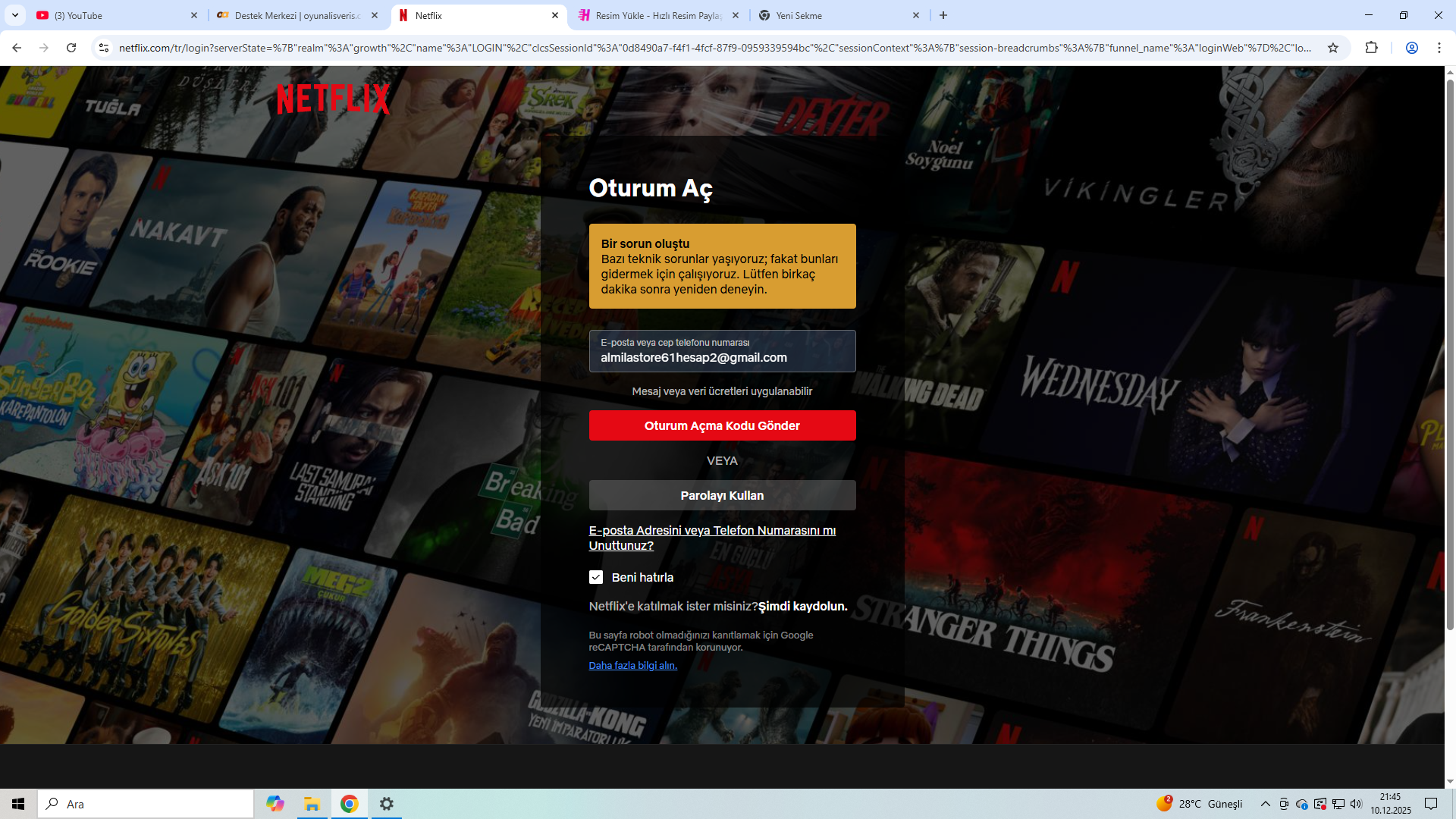The height and width of the screenshot is (819, 1456).
Task: Open the network tray icon
Action: coord(1338,804)
